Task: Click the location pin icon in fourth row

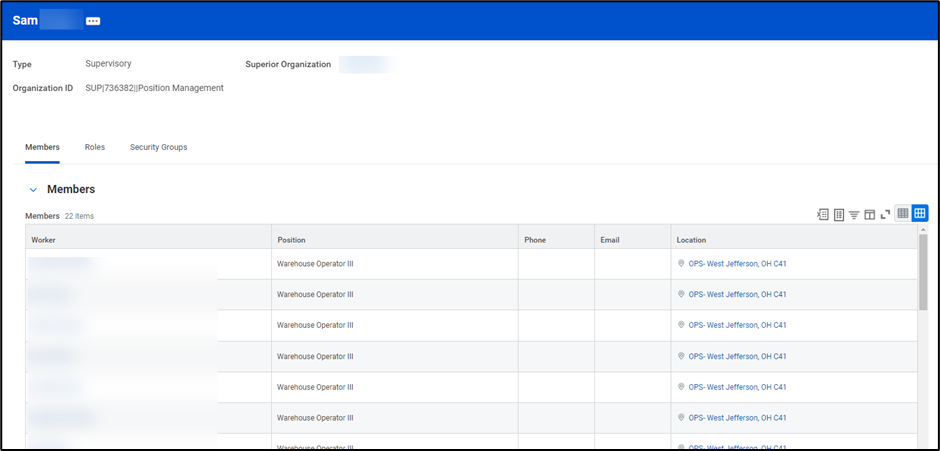Action: [681, 356]
